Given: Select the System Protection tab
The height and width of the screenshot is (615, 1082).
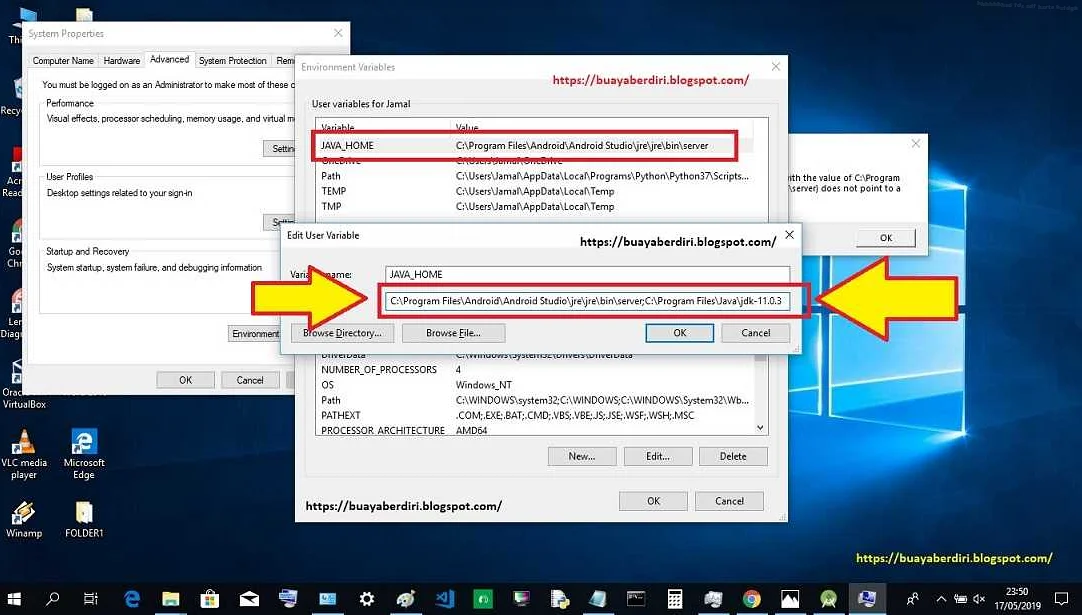Looking at the screenshot, I should (232, 59).
